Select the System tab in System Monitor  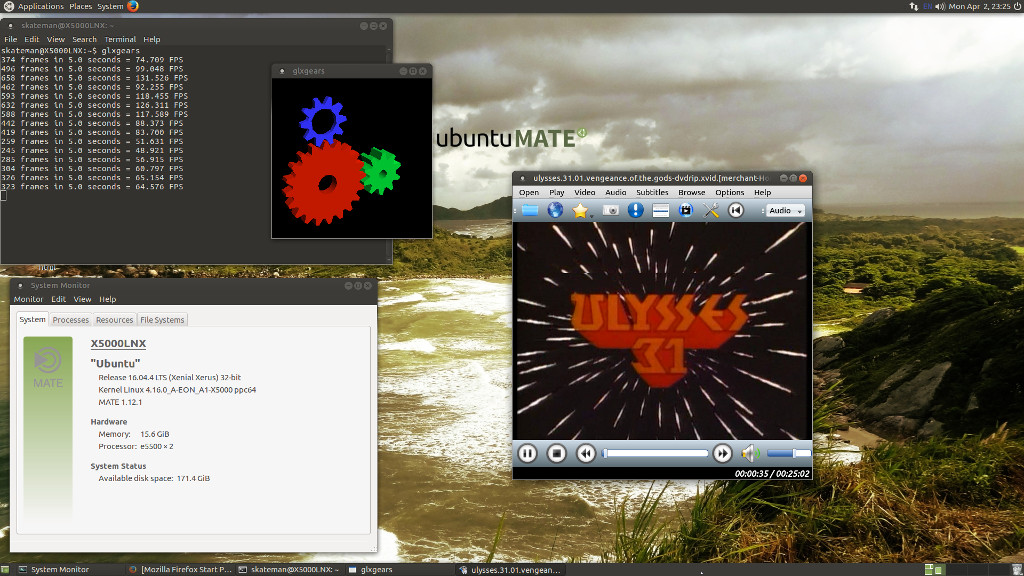[32, 319]
